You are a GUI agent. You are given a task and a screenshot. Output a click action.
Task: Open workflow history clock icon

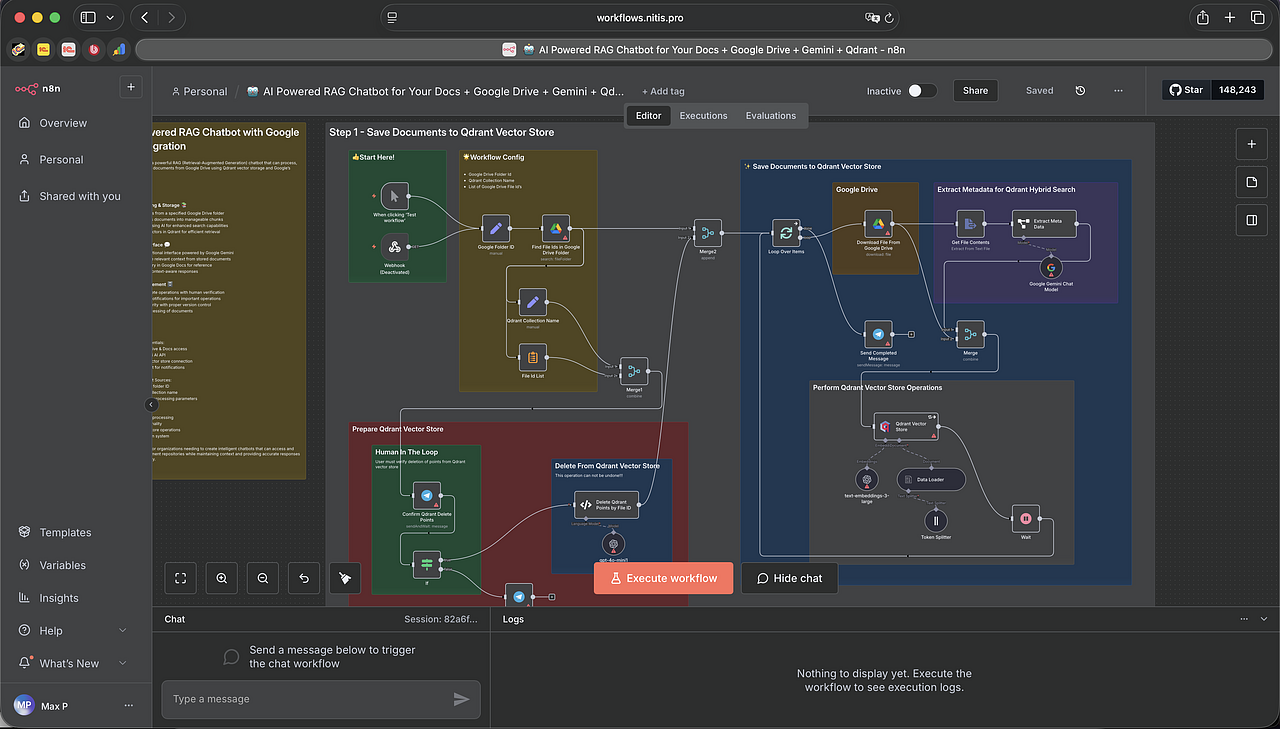pos(1080,91)
